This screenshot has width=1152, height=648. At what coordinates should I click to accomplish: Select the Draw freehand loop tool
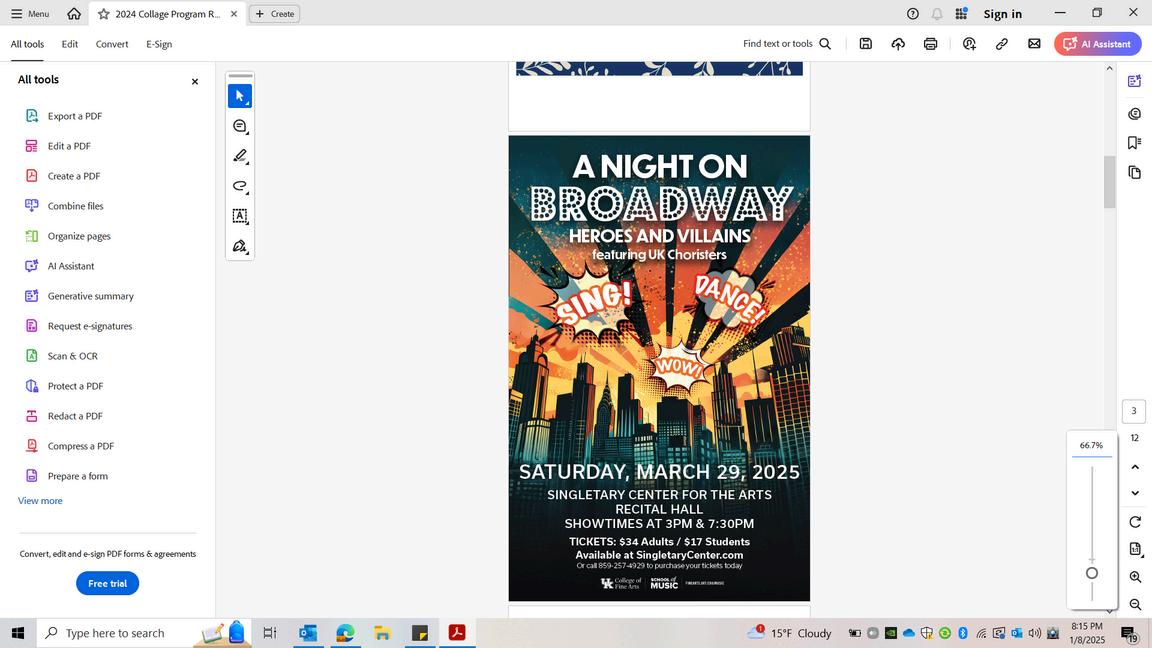click(x=240, y=186)
